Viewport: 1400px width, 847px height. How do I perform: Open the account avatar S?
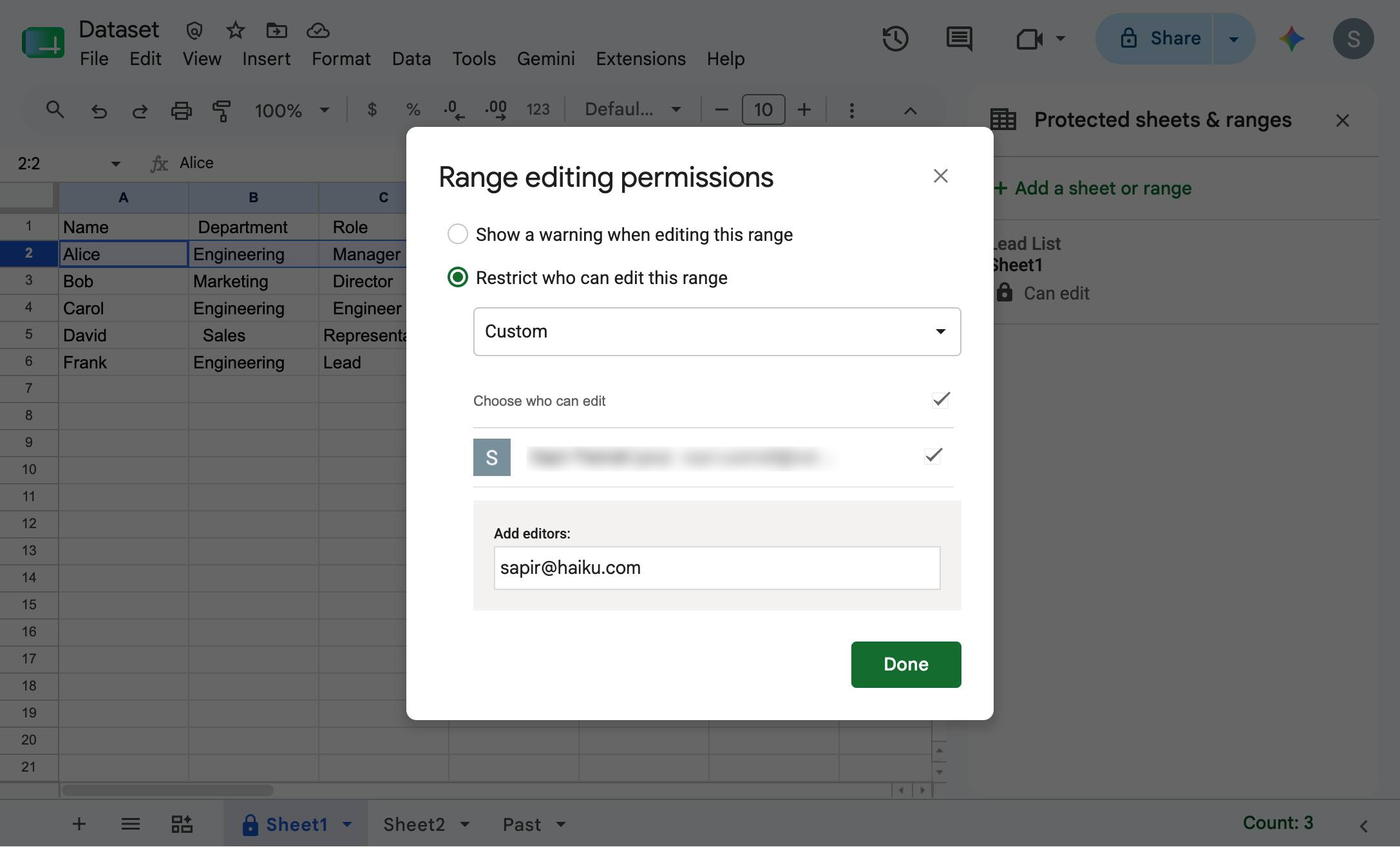click(x=1353, y=39)
